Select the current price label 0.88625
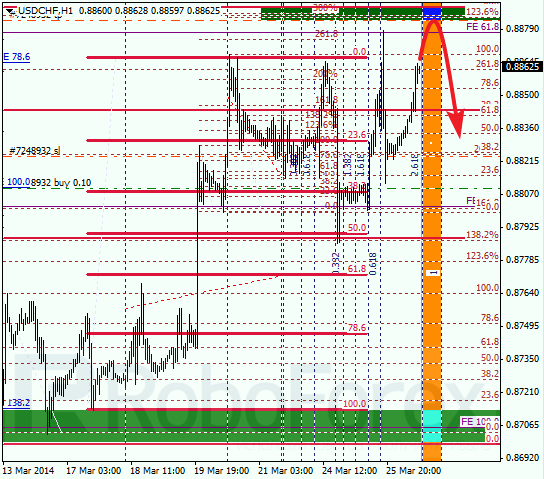The width and height of the screenshot is (544, 479). [x=522, y=66]
